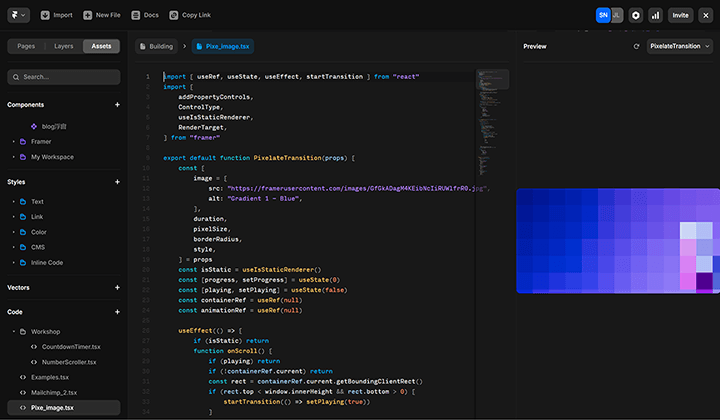Click the Import button
The image size is (720, 420).
[x=56, y=15]
